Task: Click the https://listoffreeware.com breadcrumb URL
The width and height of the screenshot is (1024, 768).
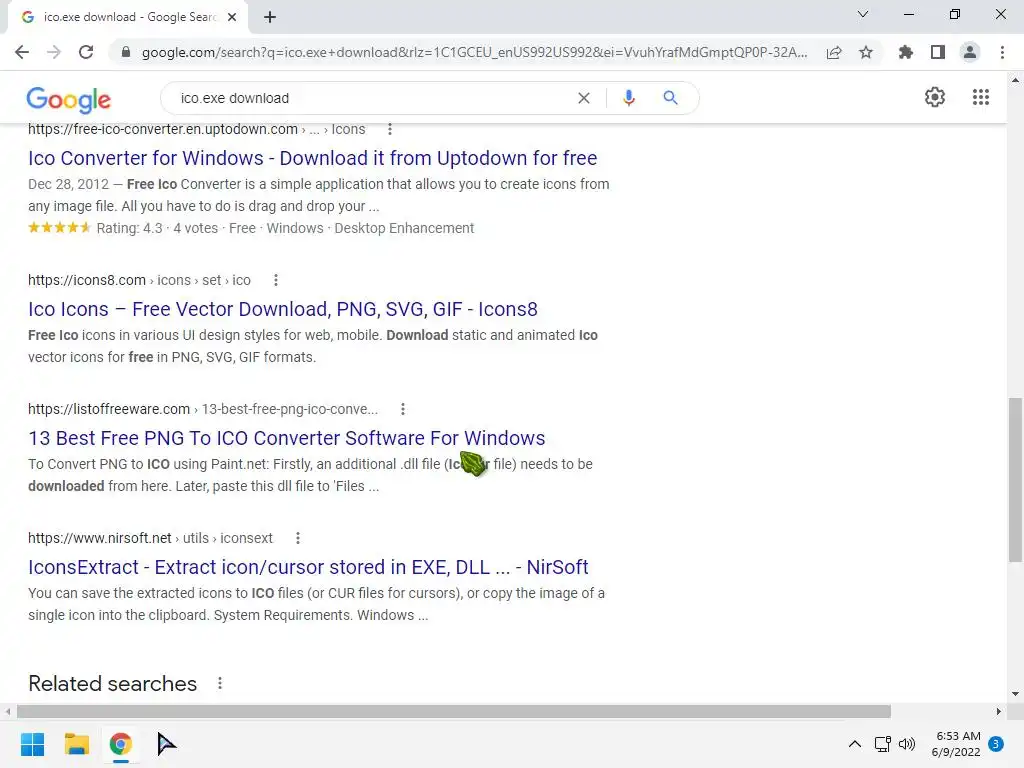Action: pyautogui.click(x=108, y=409)
